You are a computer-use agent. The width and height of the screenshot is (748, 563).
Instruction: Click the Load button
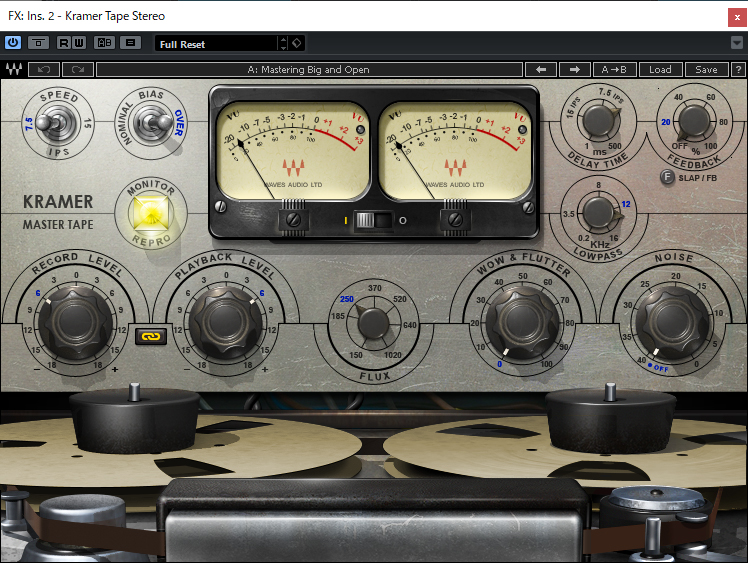[x=660, y=70]
